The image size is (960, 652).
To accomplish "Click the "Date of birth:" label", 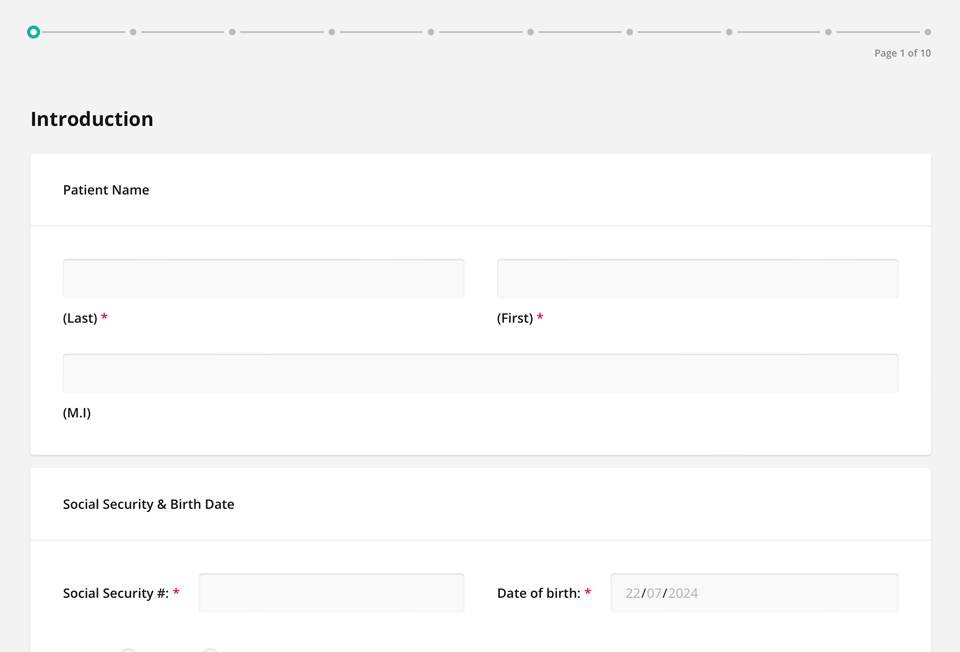I will coord(539,593).
